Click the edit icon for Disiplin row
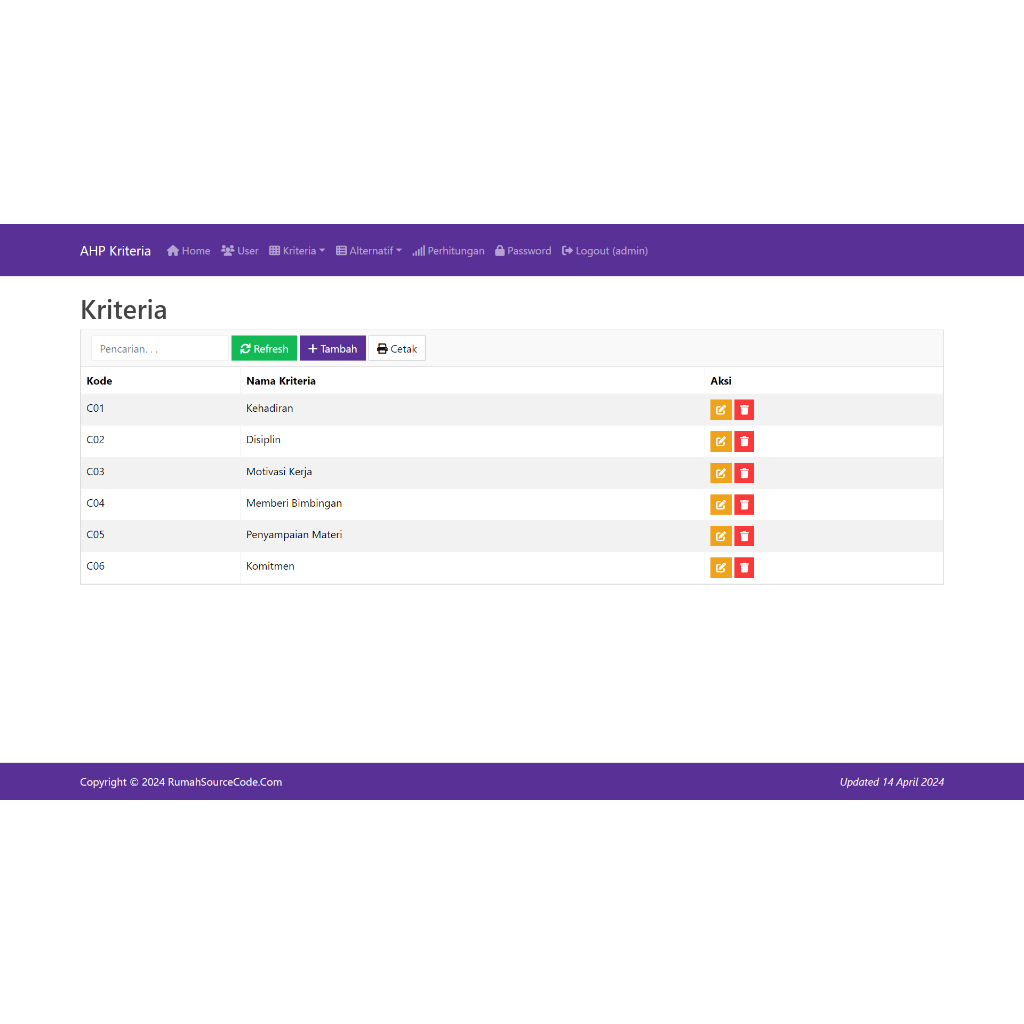Viewport: 1024px width, 1024px height. click(x=720, y=441)
